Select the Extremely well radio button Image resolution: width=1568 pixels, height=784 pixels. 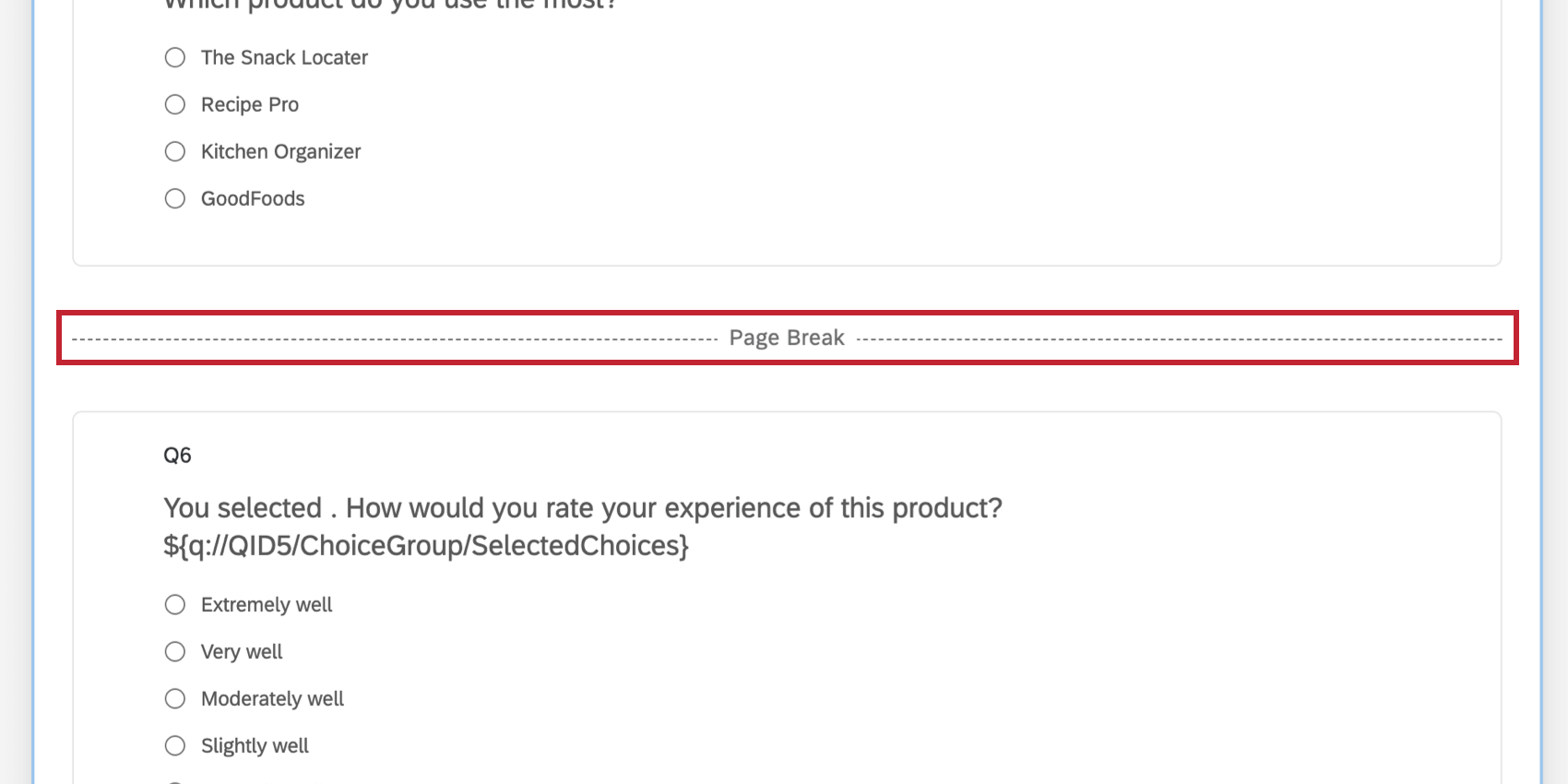[x=175, y=604]
